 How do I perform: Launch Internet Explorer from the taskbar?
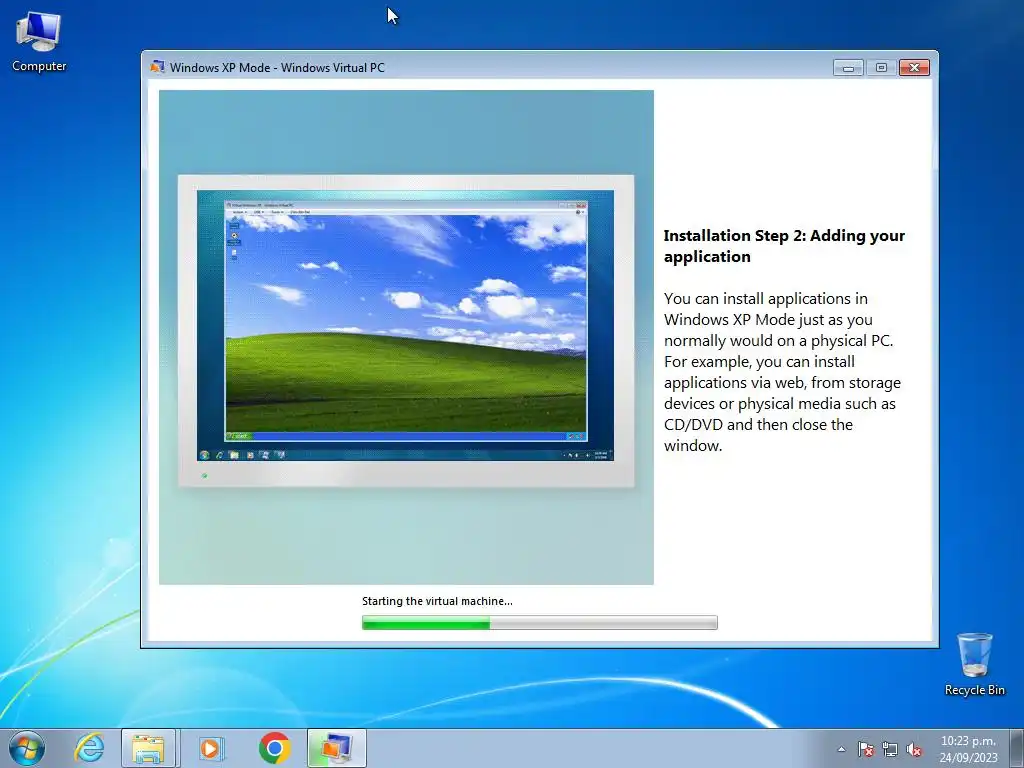pyautogui.click(x=89, y=748)
